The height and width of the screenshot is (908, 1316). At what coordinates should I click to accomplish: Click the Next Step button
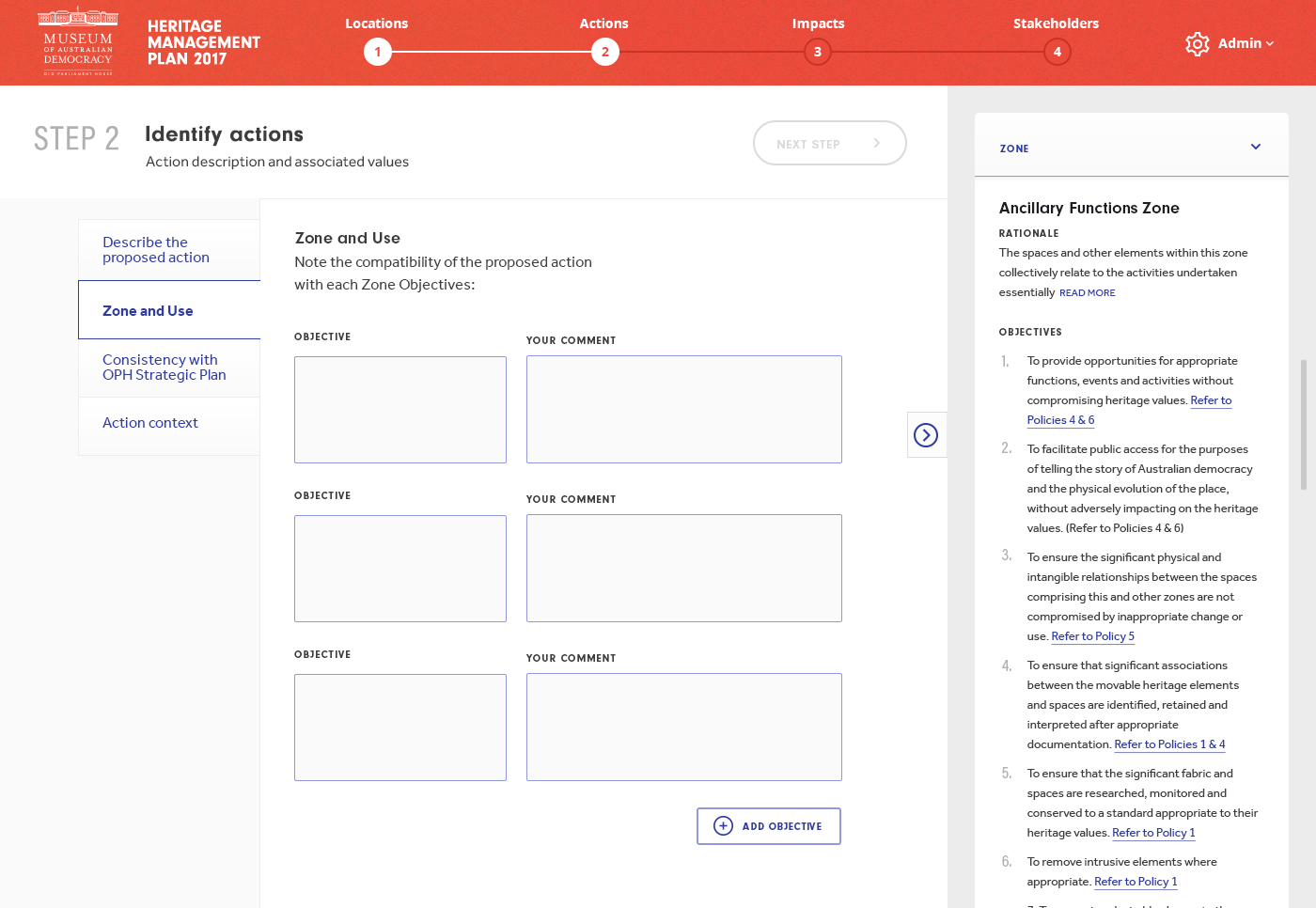point(829,143)
